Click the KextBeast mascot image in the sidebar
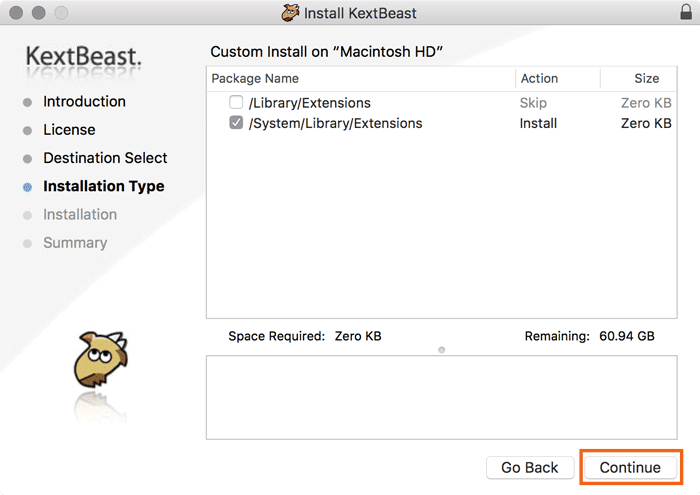 tap(101, 359)
